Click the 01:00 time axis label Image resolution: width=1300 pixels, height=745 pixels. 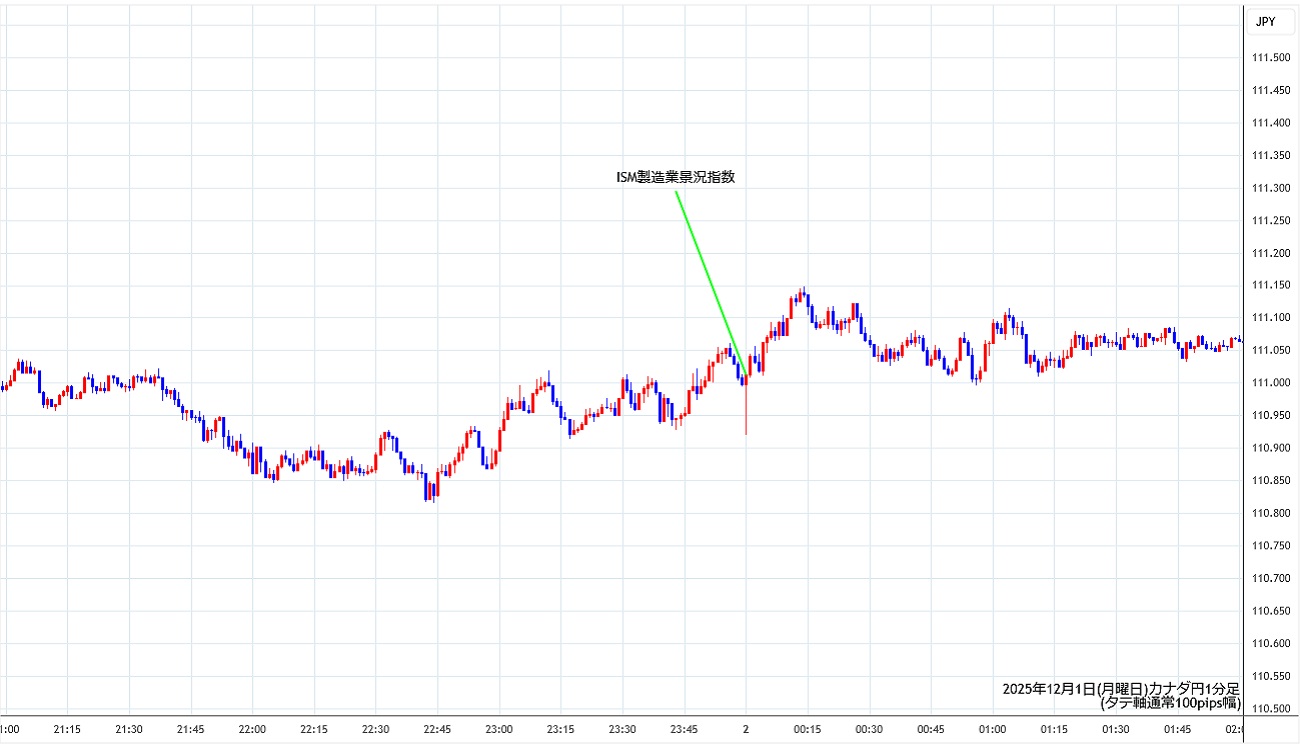992,729
